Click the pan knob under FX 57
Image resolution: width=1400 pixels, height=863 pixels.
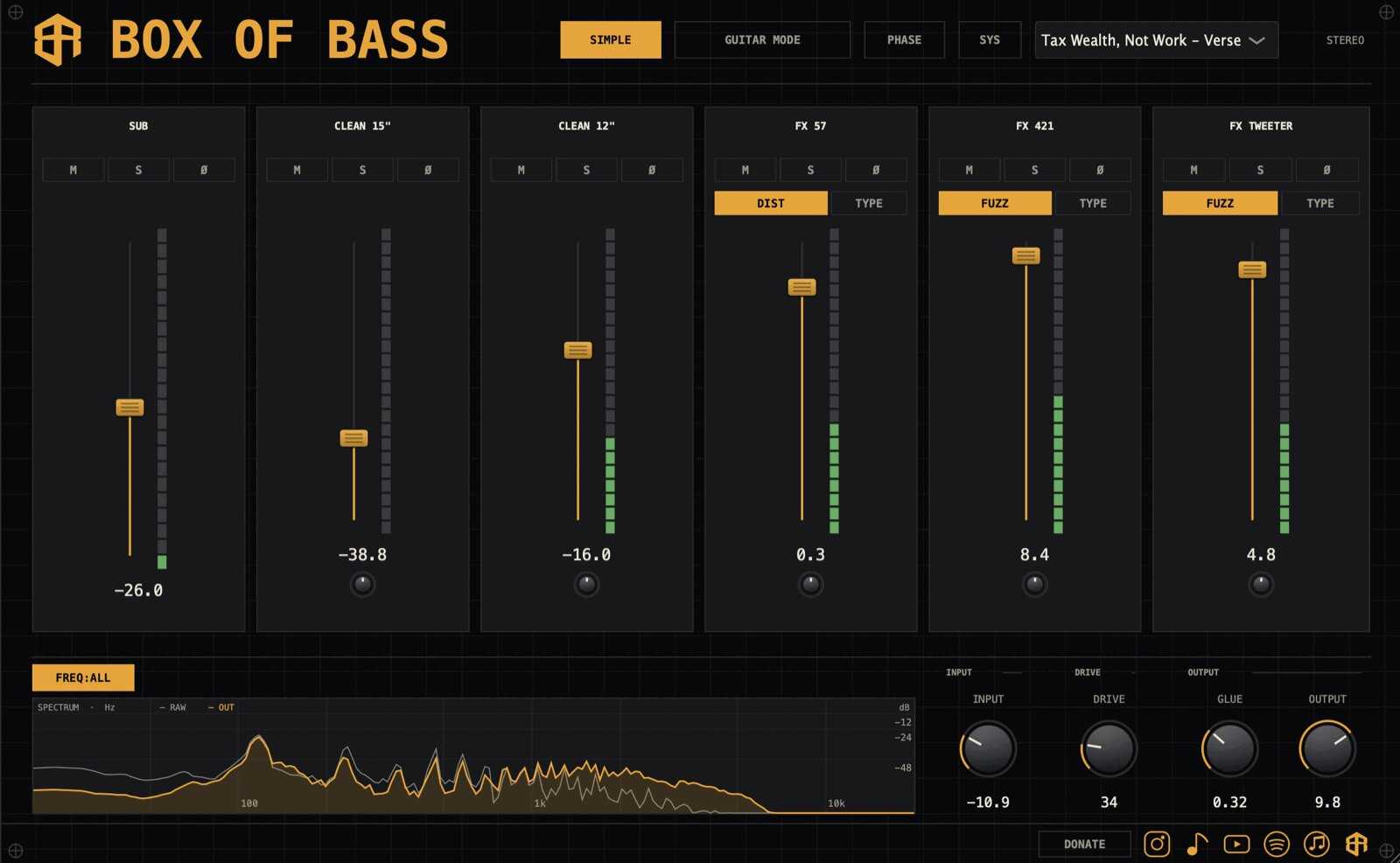point(811,584)
